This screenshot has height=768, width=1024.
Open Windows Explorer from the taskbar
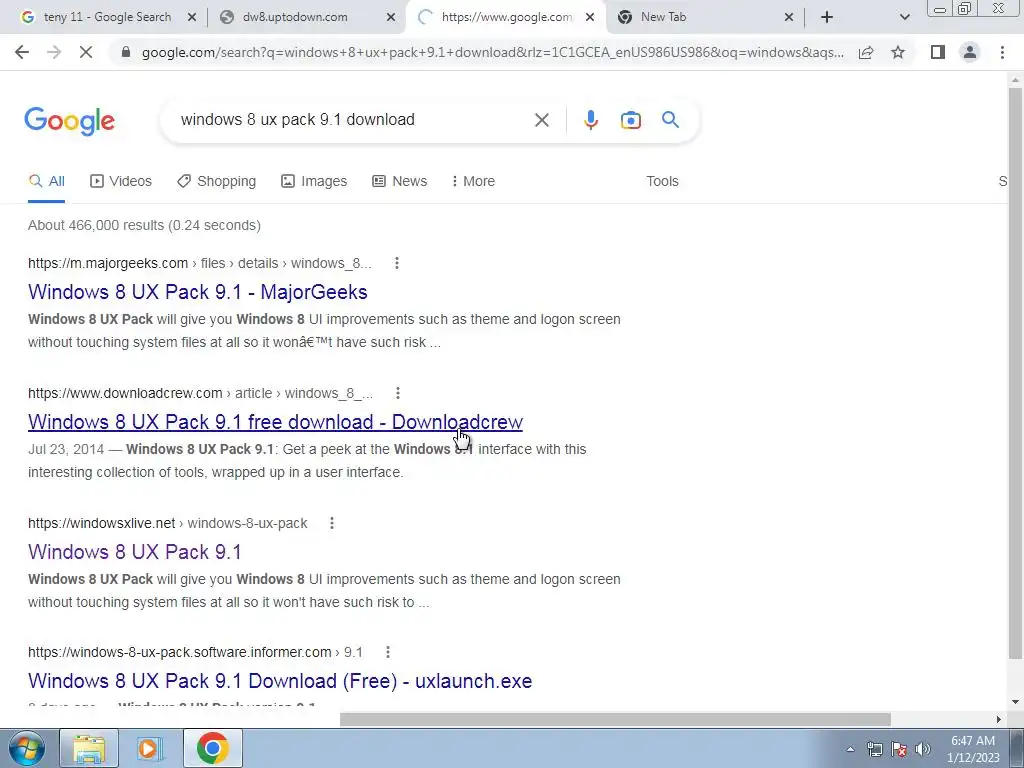coord(89,748)
